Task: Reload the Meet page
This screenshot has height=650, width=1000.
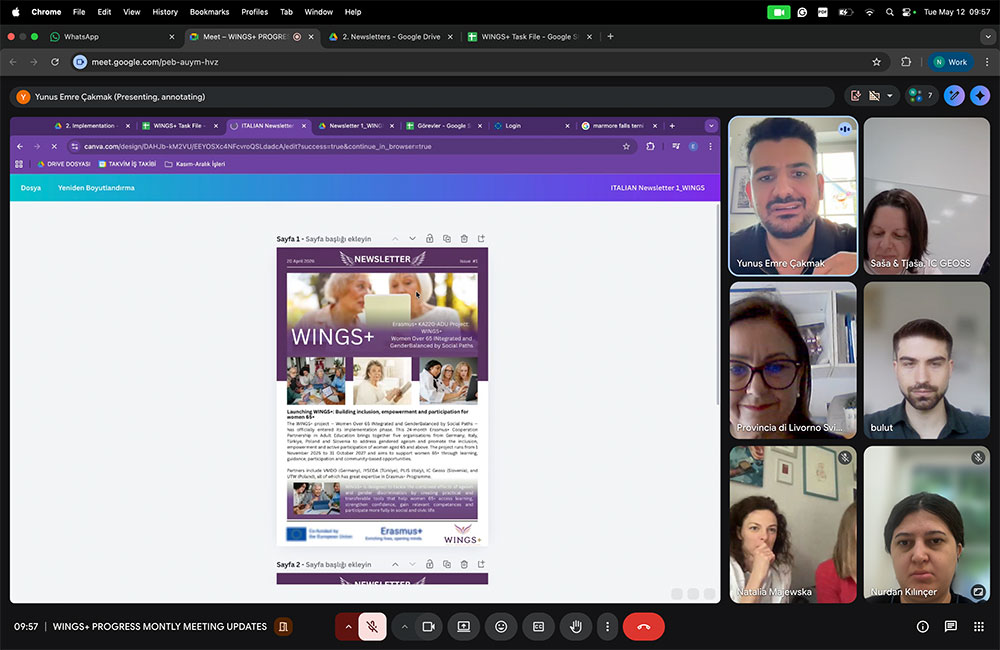Action: 55,62
